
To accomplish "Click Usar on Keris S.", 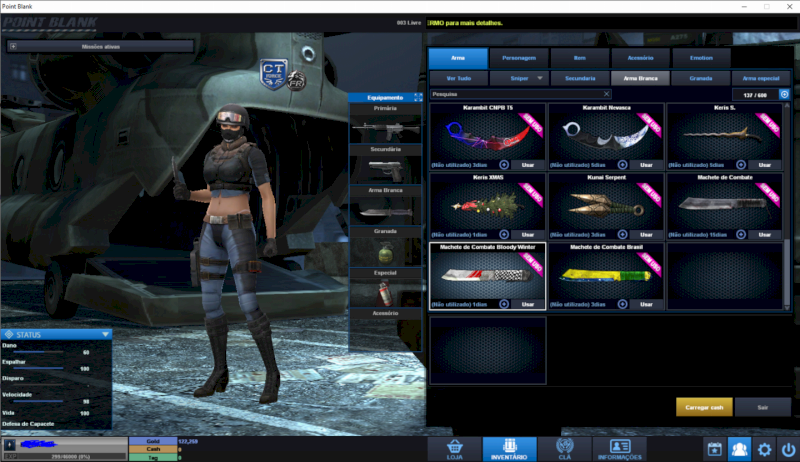I will 764,165.
